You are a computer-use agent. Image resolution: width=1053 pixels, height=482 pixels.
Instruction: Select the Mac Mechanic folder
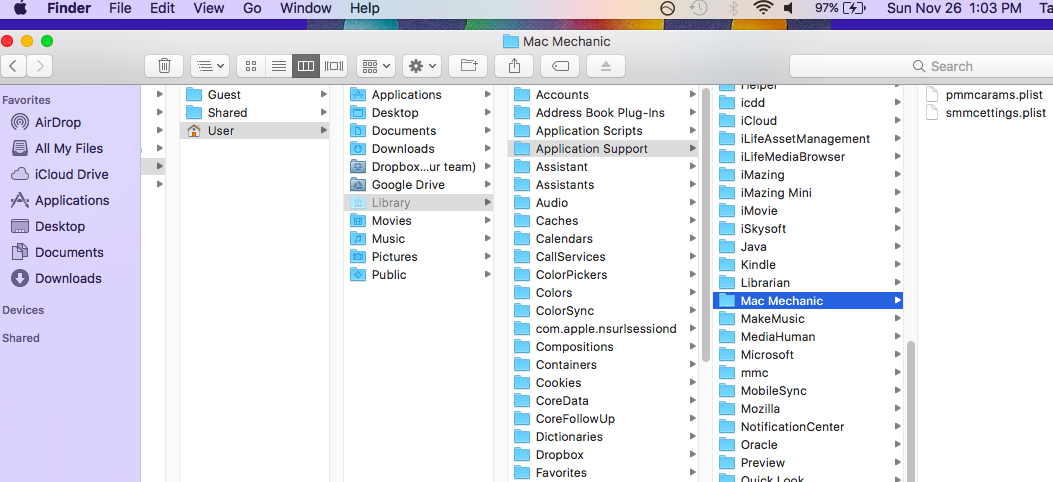[x=808, y=301]
